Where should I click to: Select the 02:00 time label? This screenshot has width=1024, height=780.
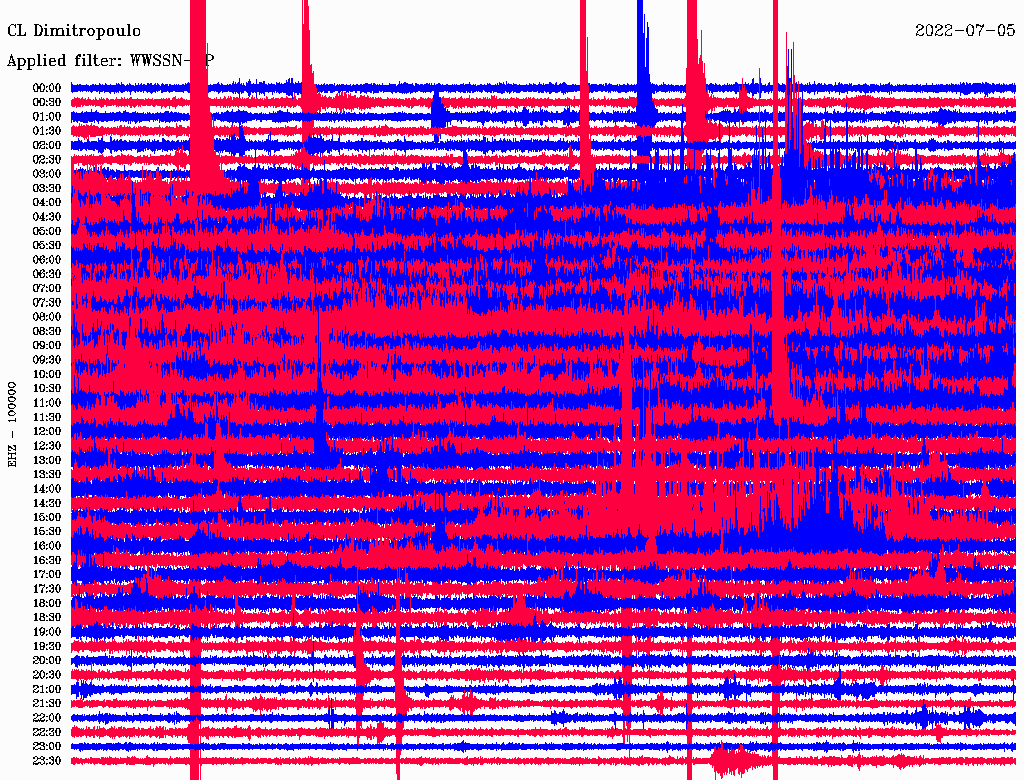(x=47, y=145)
